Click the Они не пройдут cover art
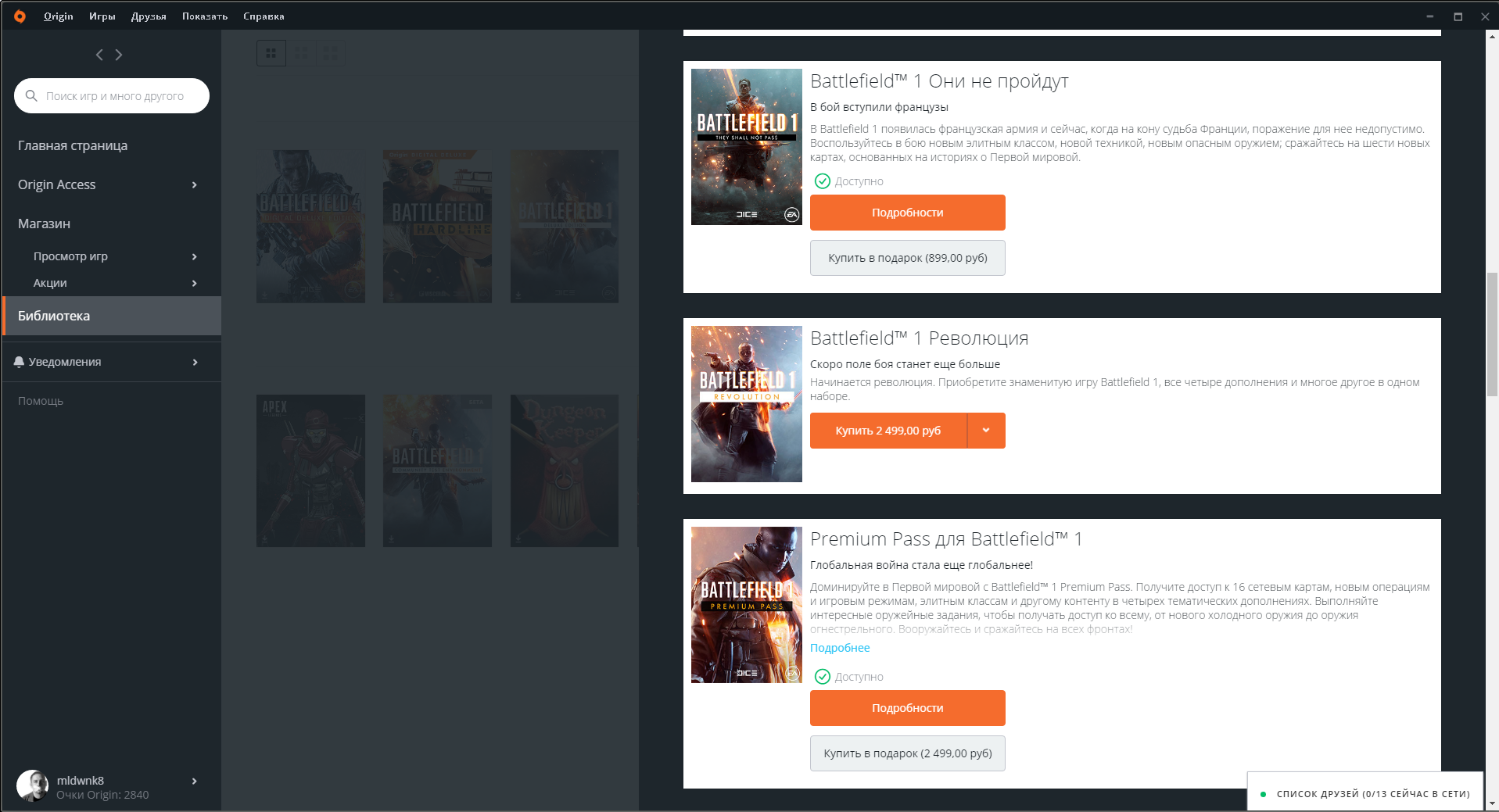 coord(747,147)
